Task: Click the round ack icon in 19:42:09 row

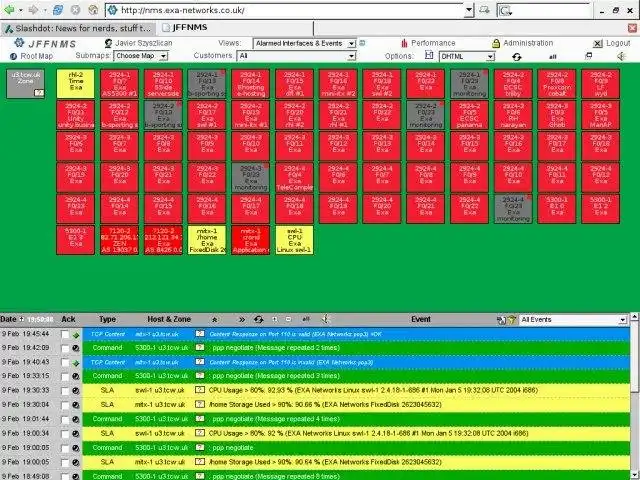Action: [x=76, y=349]
